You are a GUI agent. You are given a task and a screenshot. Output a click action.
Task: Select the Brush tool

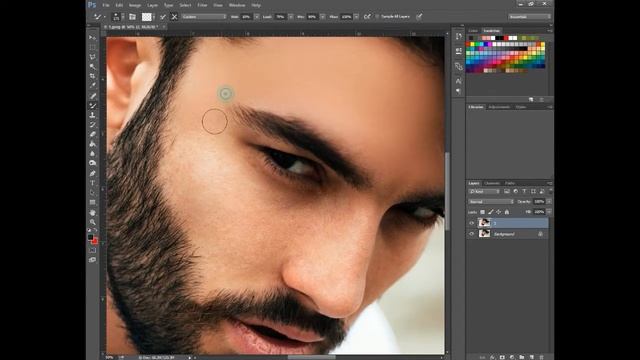[93, 106]
